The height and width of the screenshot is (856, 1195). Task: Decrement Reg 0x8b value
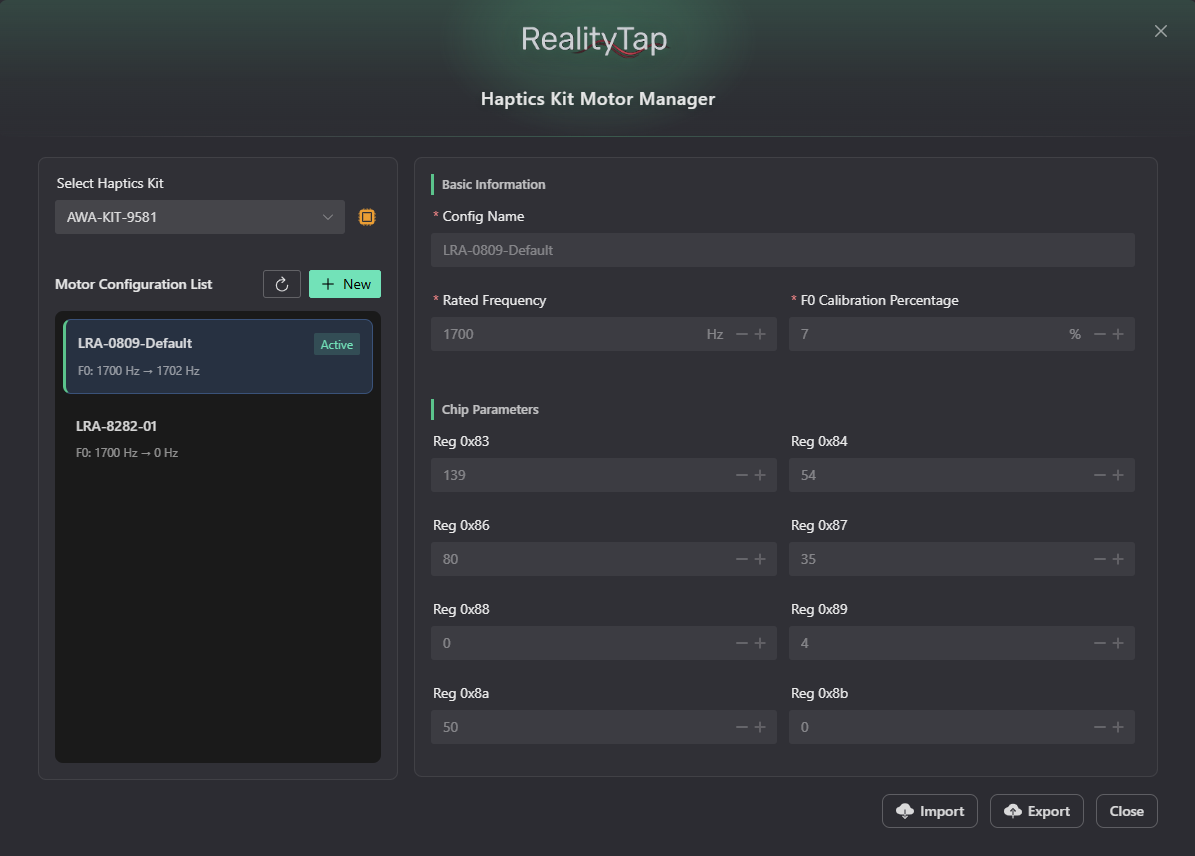[x=1100, y=726]
